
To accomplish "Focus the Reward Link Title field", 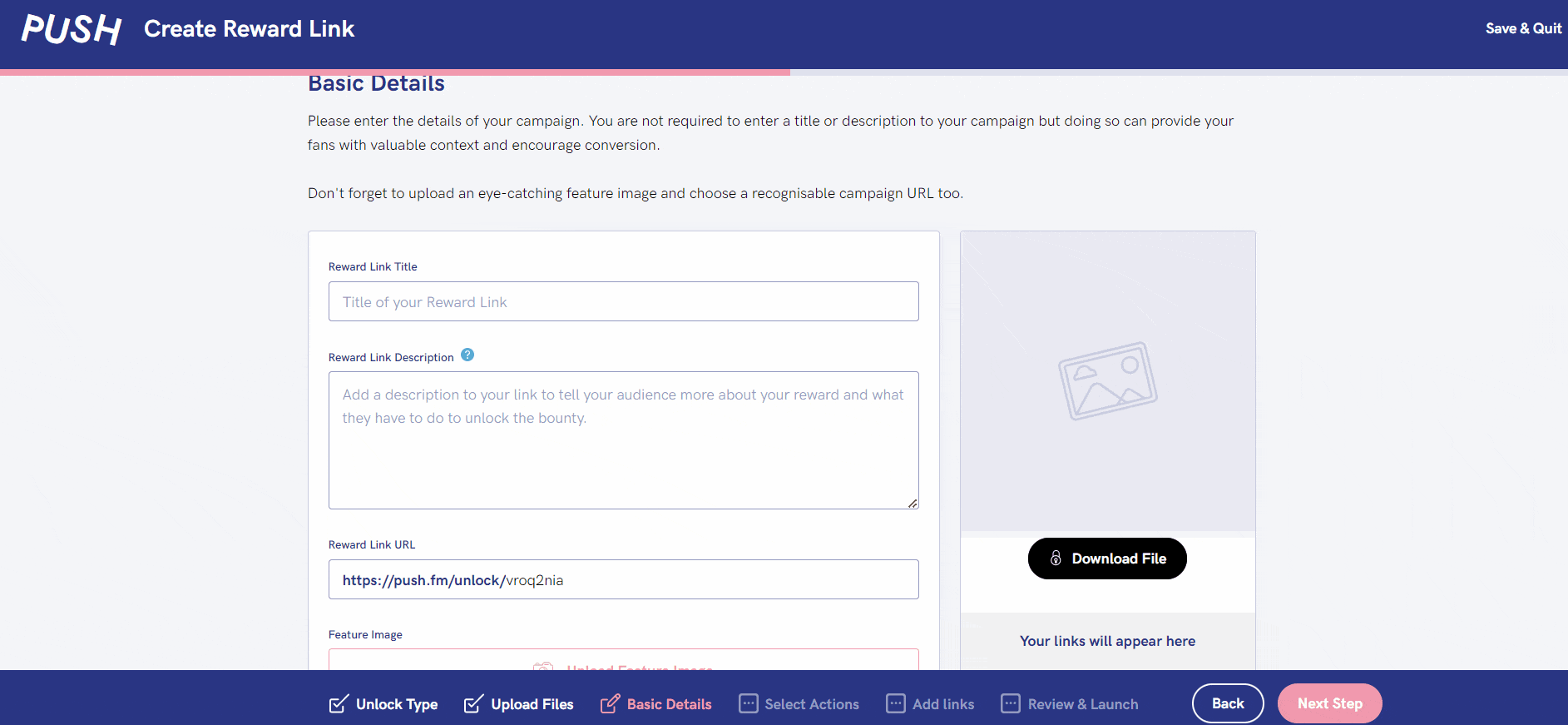I will tap(623, 301).
